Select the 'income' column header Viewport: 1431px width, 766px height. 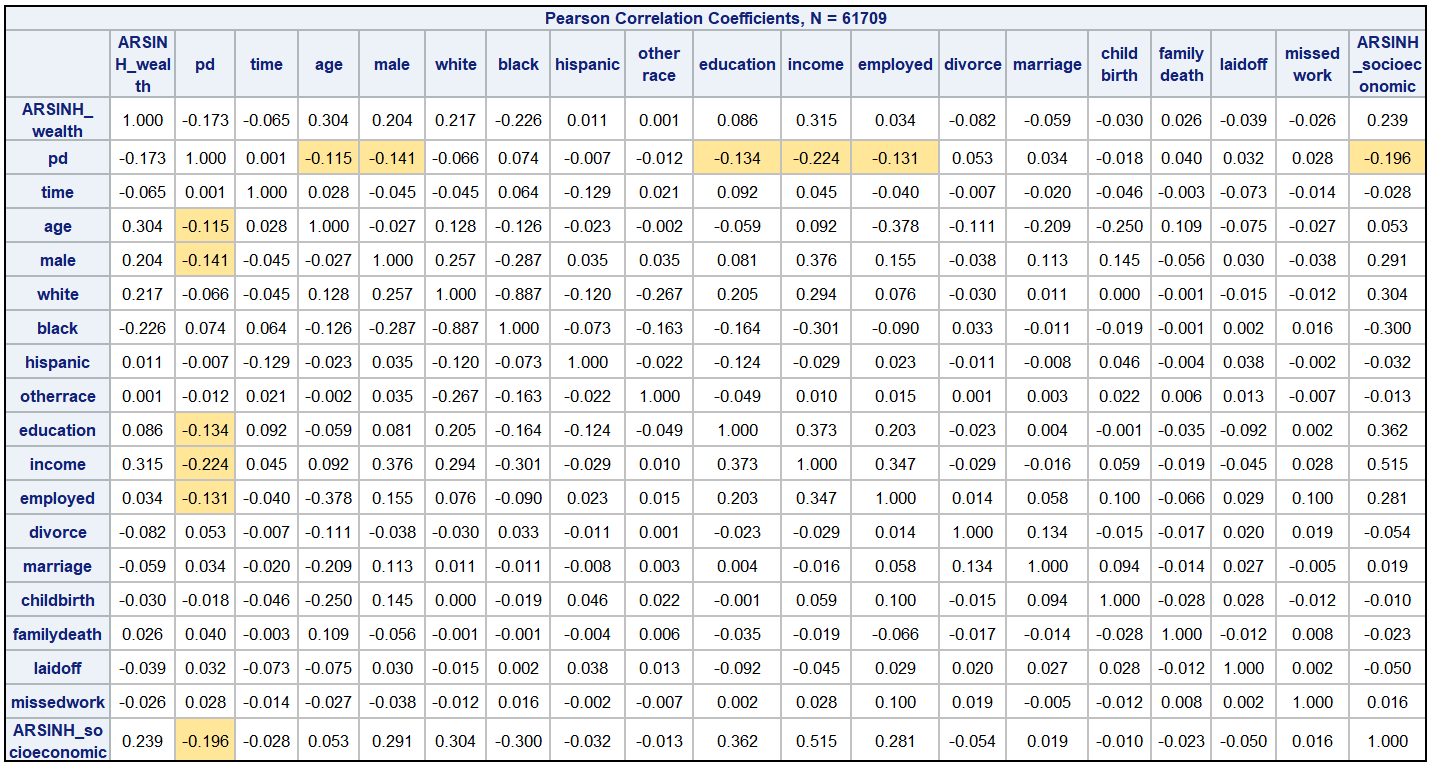pos(815,64)
